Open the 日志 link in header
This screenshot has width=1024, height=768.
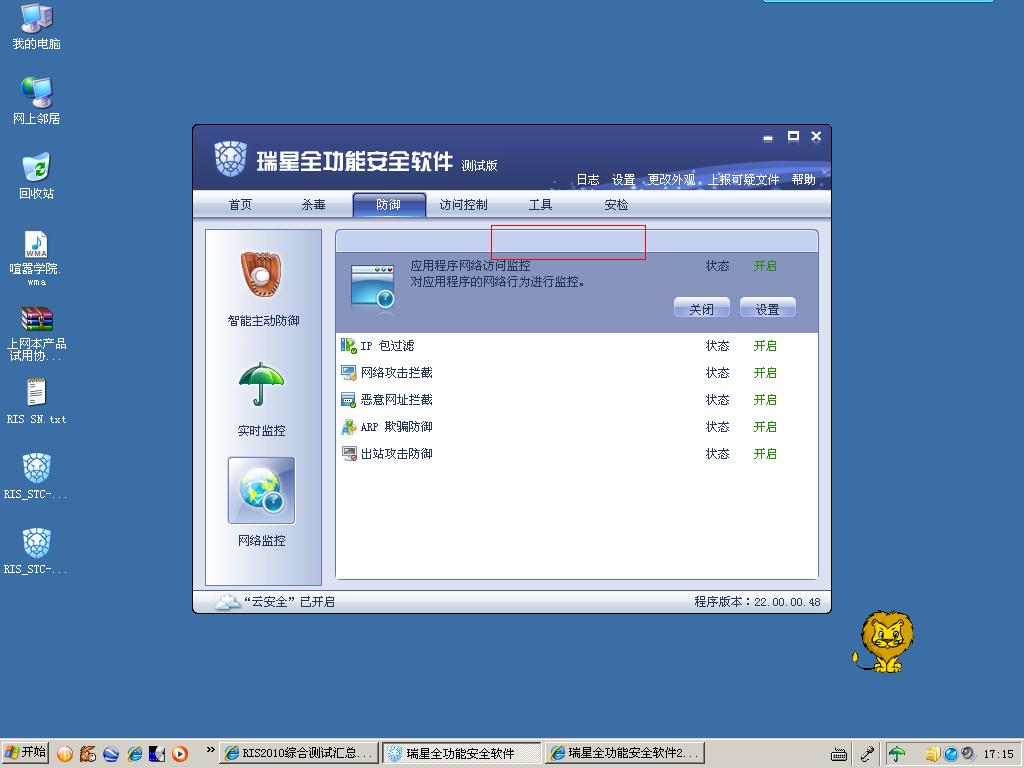(588, 180)
